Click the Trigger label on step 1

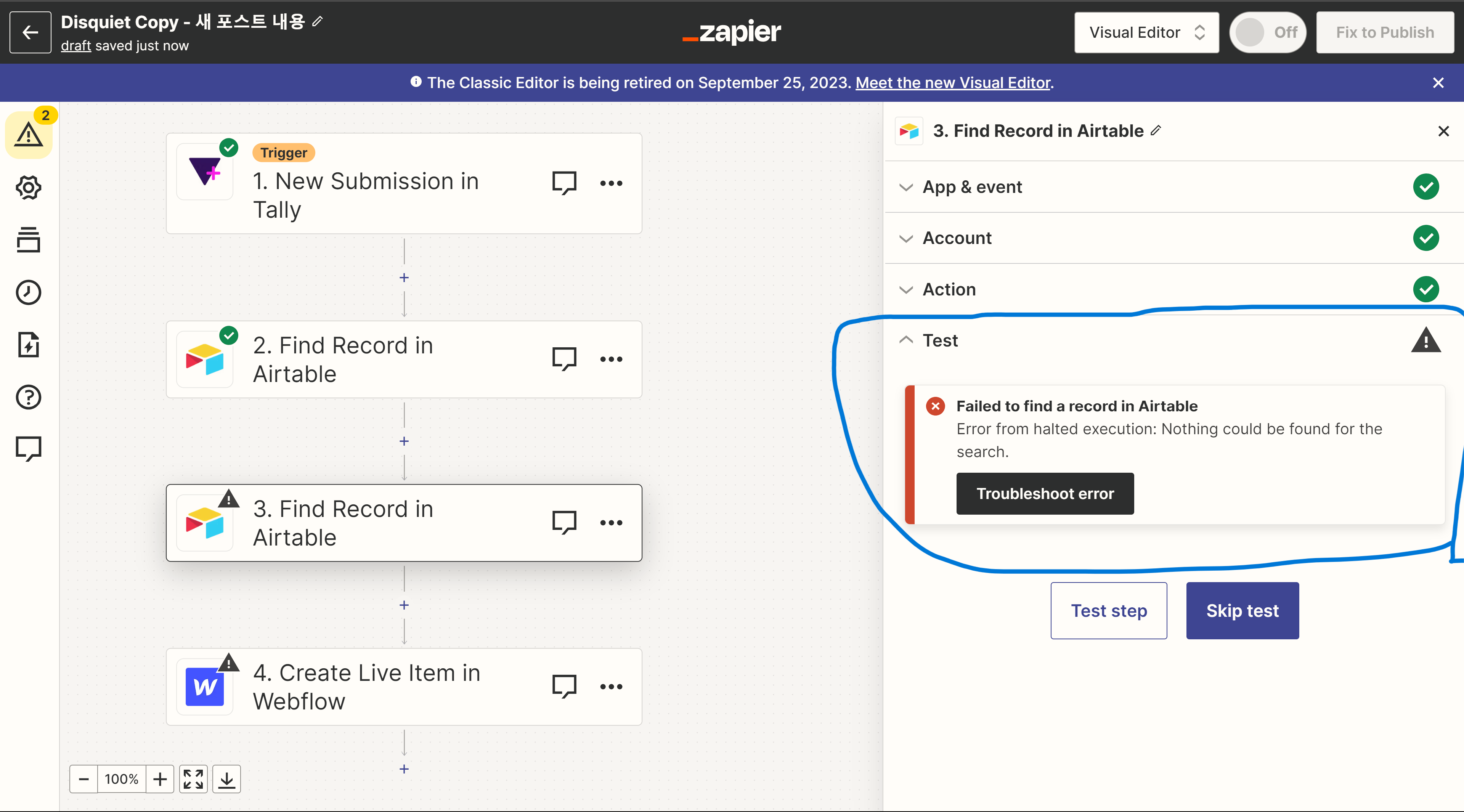tap(284, 152)
